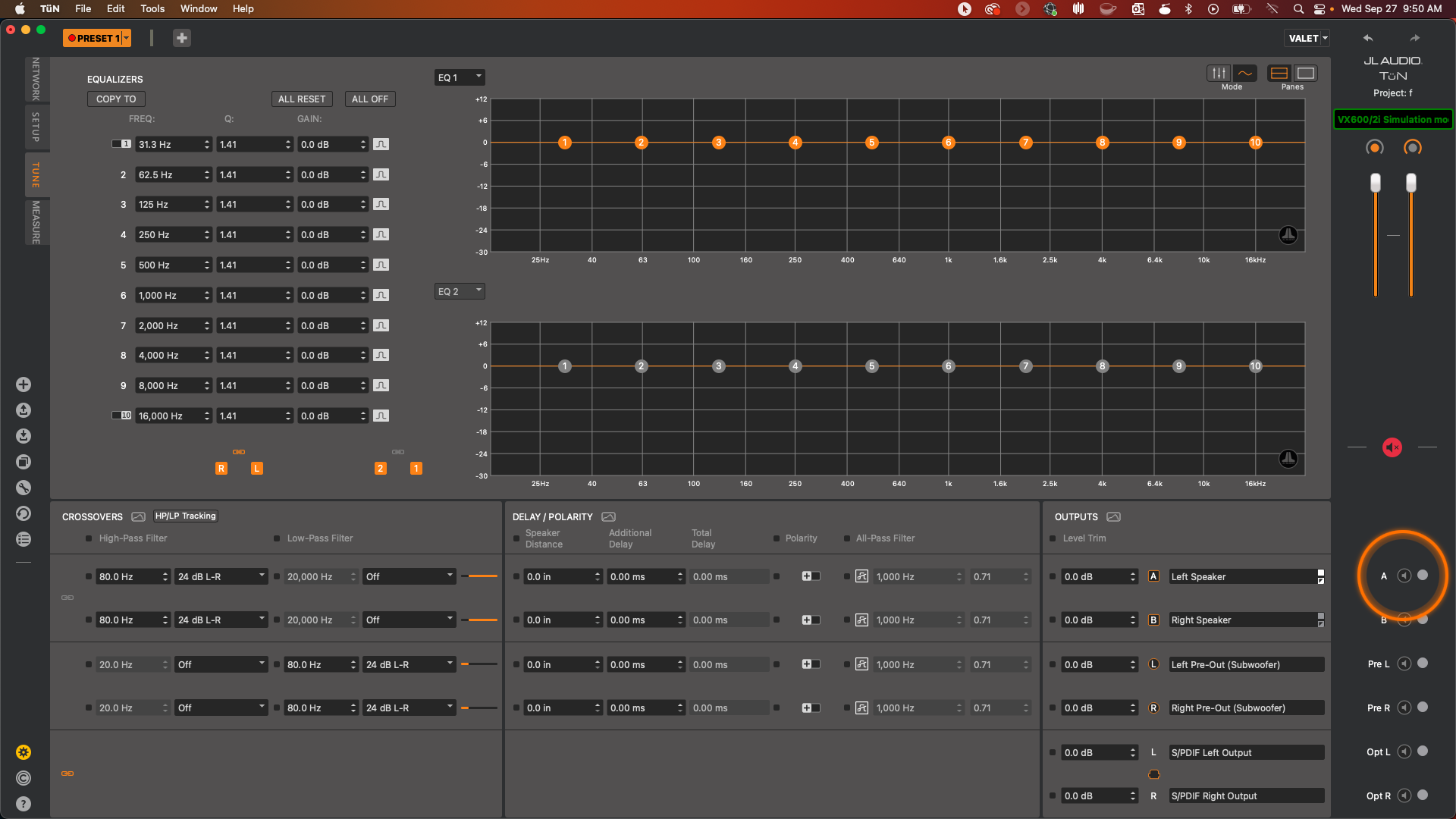Screen dimensions: 1456x819
Task: Toggle the Low-Pass Filter header checkbox
Action: point(277,538)
